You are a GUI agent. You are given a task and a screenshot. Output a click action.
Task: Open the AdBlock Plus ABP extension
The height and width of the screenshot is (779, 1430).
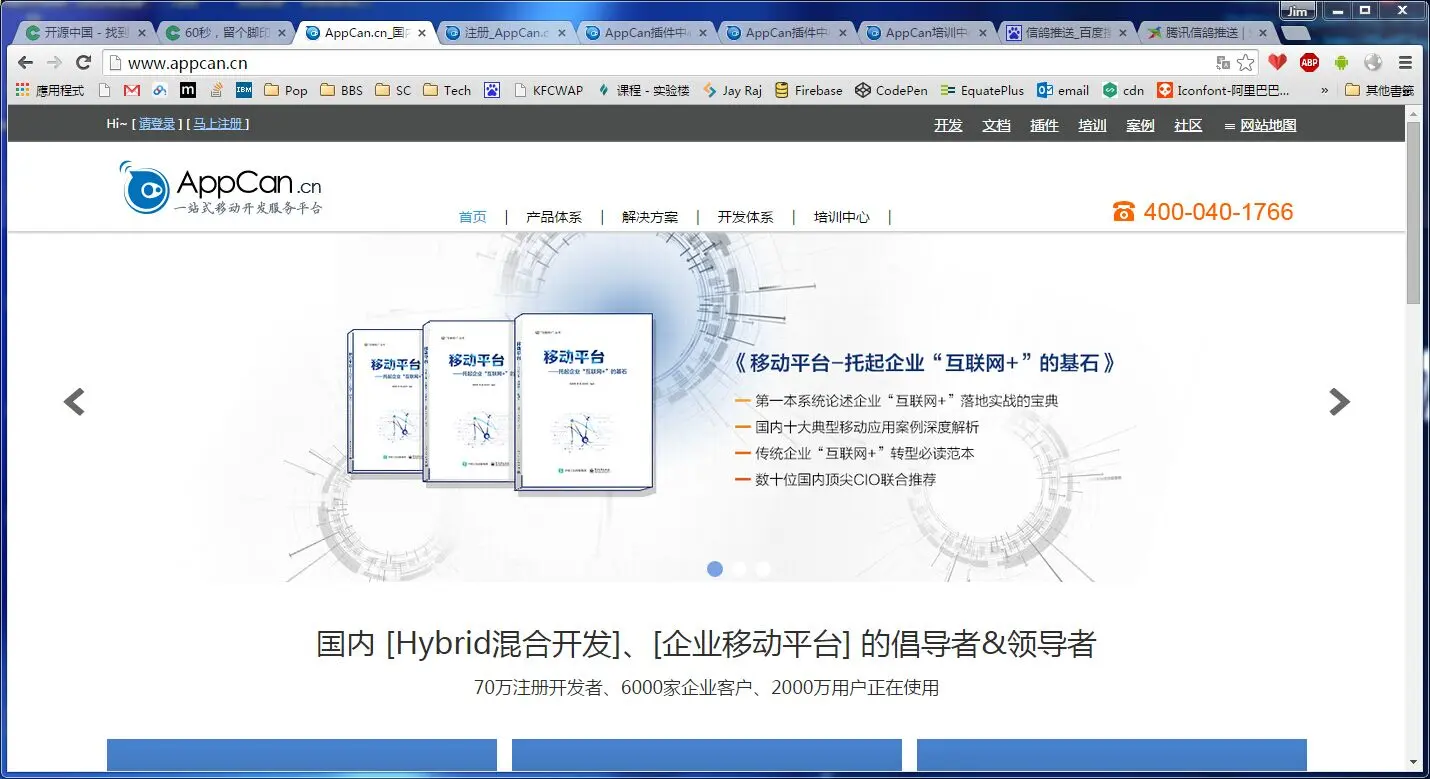click(1309, 62)
